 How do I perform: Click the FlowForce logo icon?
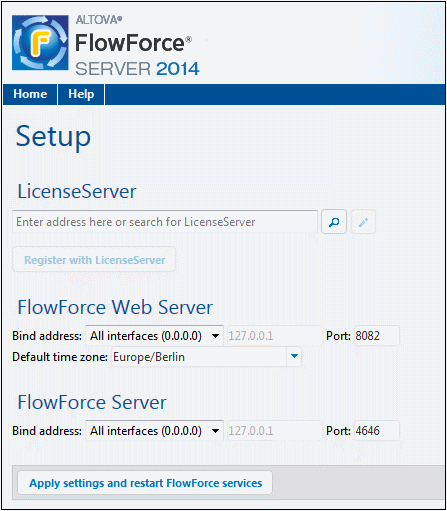click(x=40, y=42)
